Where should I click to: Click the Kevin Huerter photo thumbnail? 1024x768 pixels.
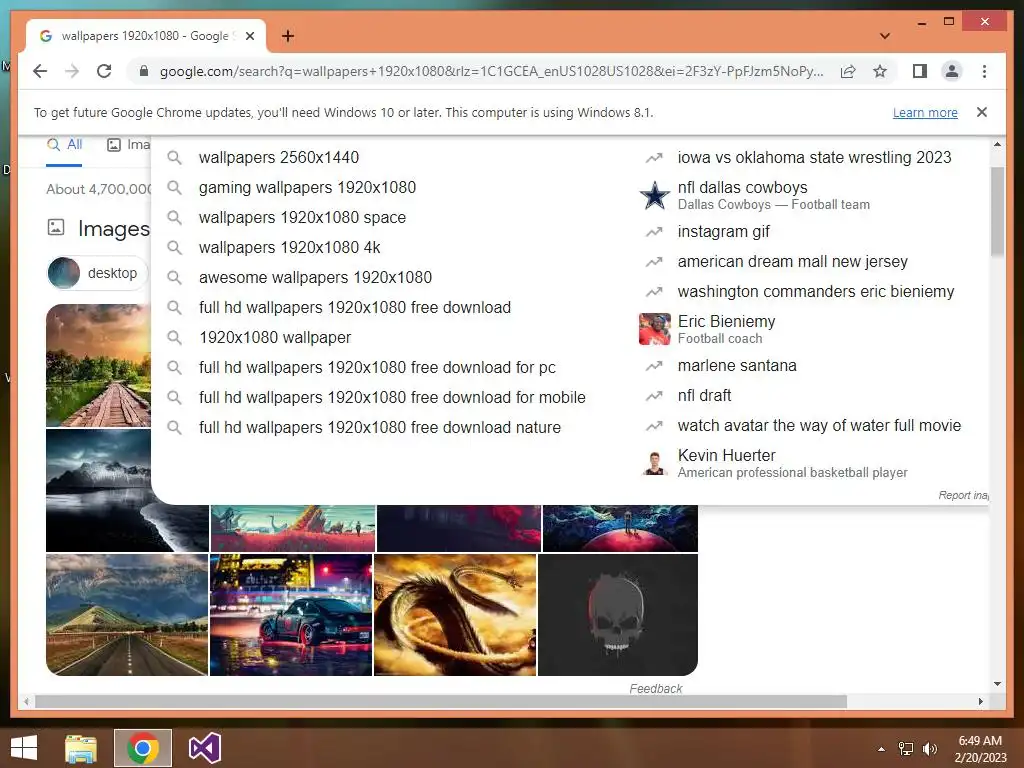[654, 462]
